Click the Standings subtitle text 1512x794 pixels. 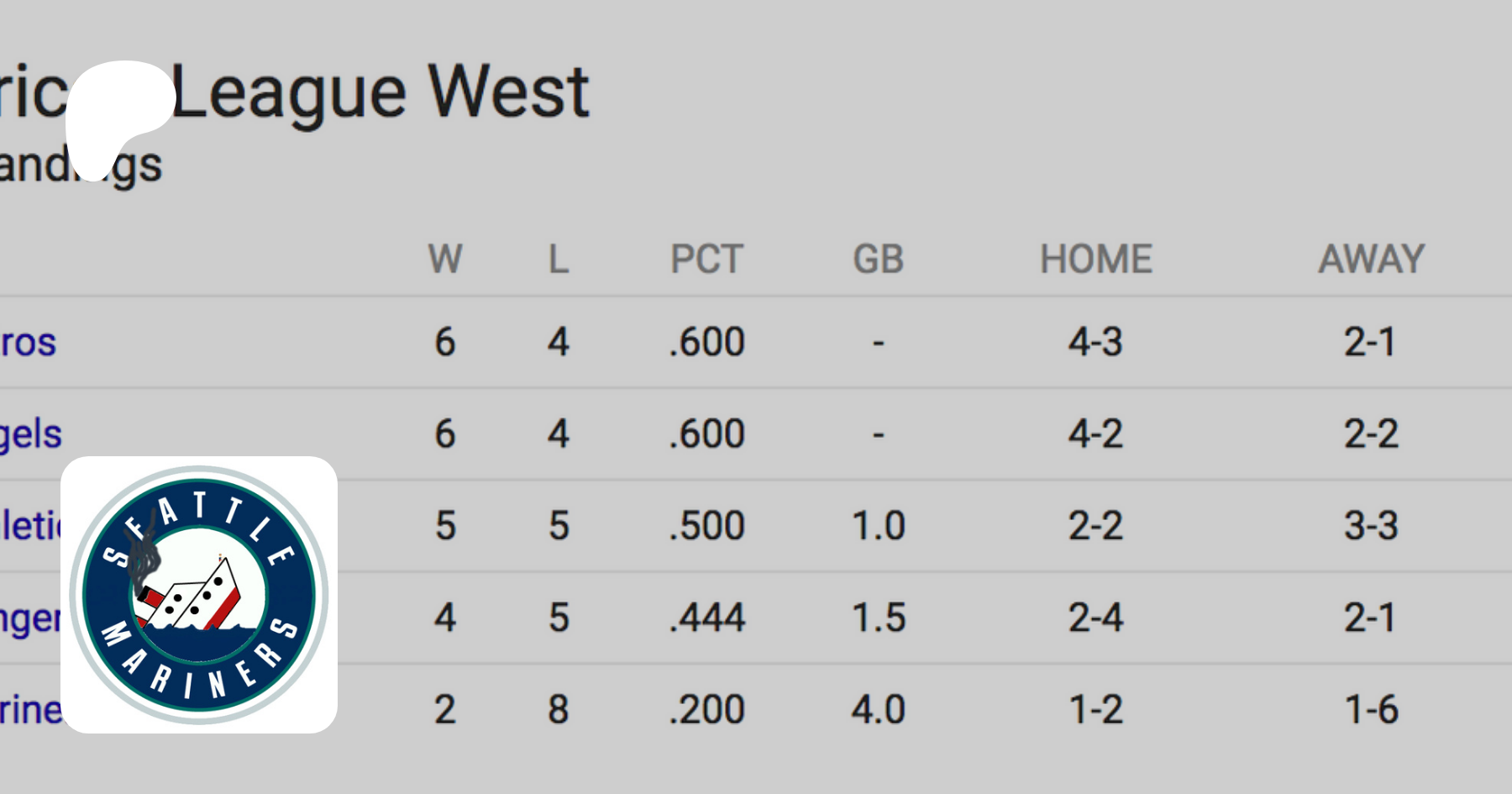[x=80, y=165]
